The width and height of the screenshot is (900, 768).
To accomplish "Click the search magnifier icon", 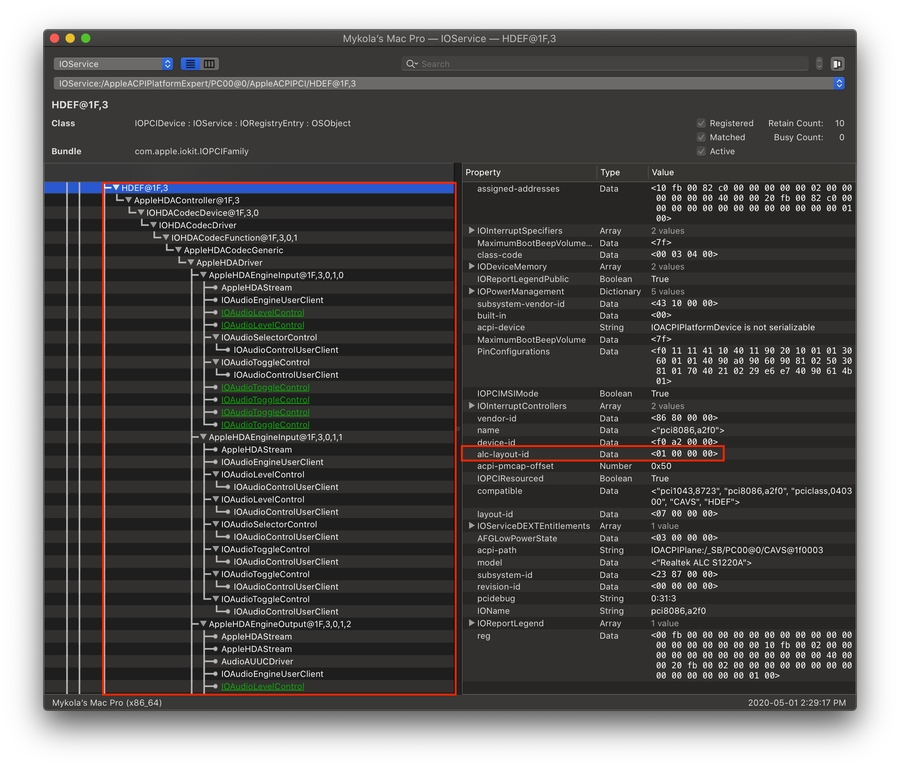I will click(411, 64).
